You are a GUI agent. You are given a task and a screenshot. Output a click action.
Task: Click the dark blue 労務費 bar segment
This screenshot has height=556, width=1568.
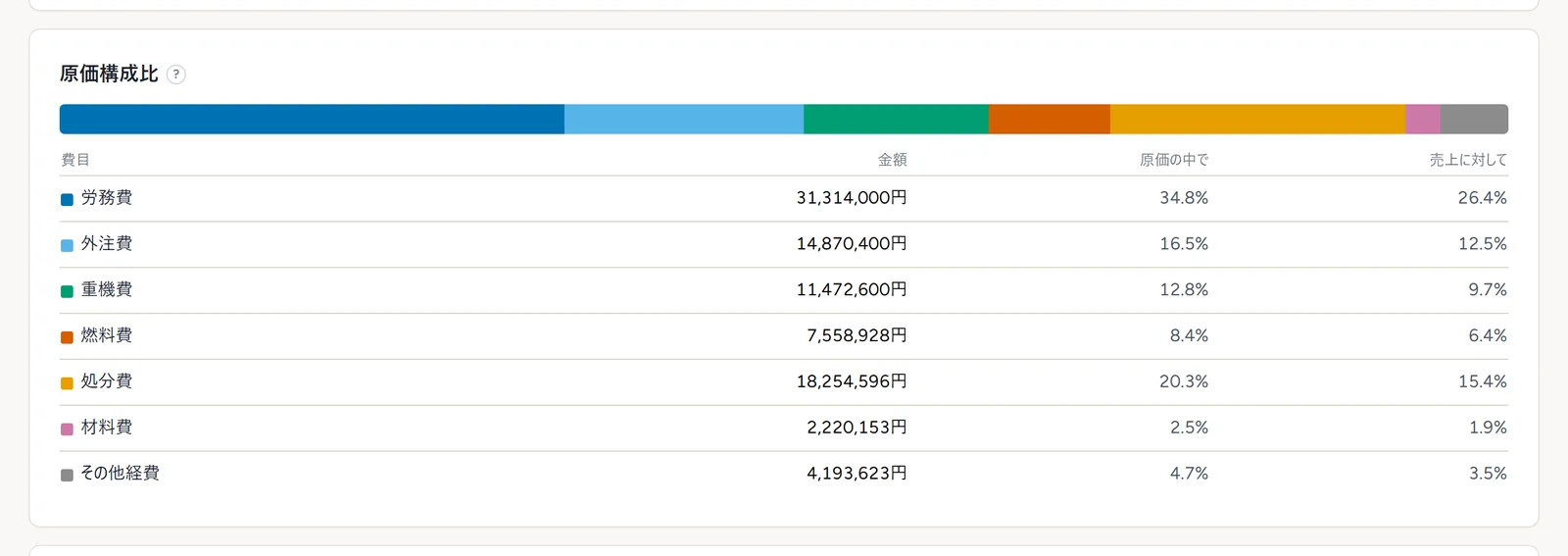pos(312,120)
